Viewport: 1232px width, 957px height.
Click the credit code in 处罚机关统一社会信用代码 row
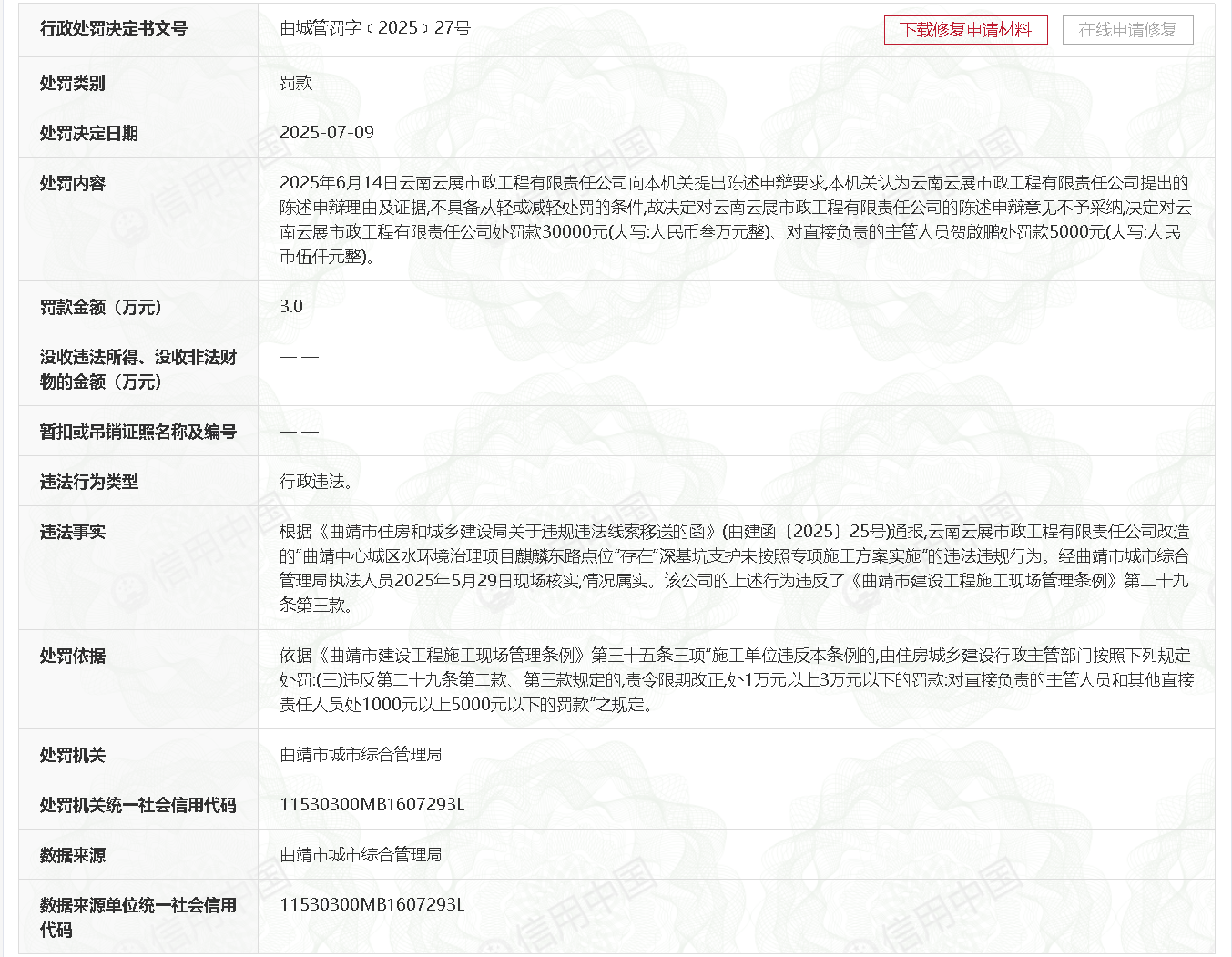pyautogui.click(x=372, y=805)
